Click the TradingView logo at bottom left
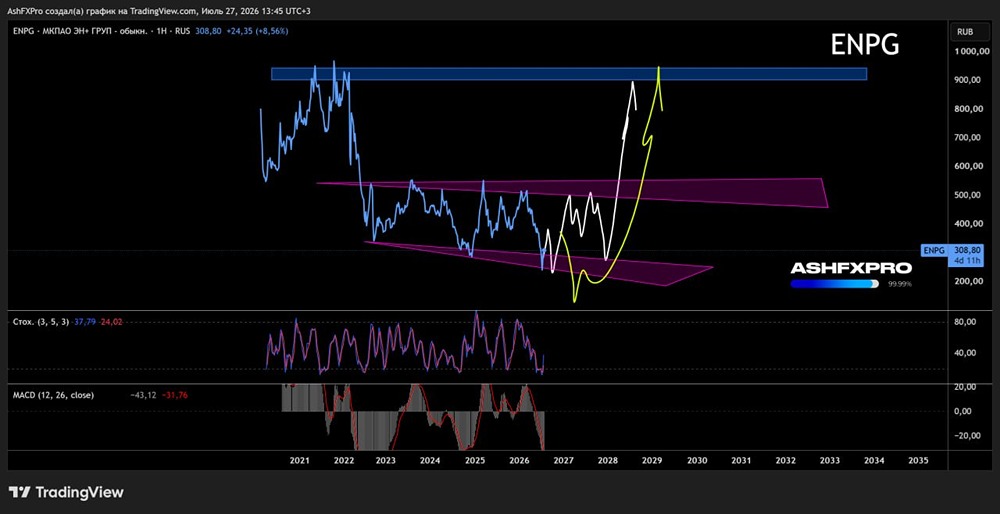The height and width of the screenshot is (514, 1000). [66, 492]
